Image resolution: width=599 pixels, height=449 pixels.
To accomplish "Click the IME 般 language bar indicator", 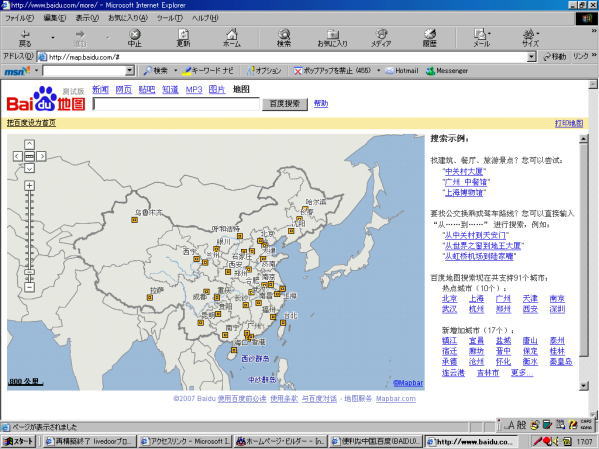I will coord(521,425).
